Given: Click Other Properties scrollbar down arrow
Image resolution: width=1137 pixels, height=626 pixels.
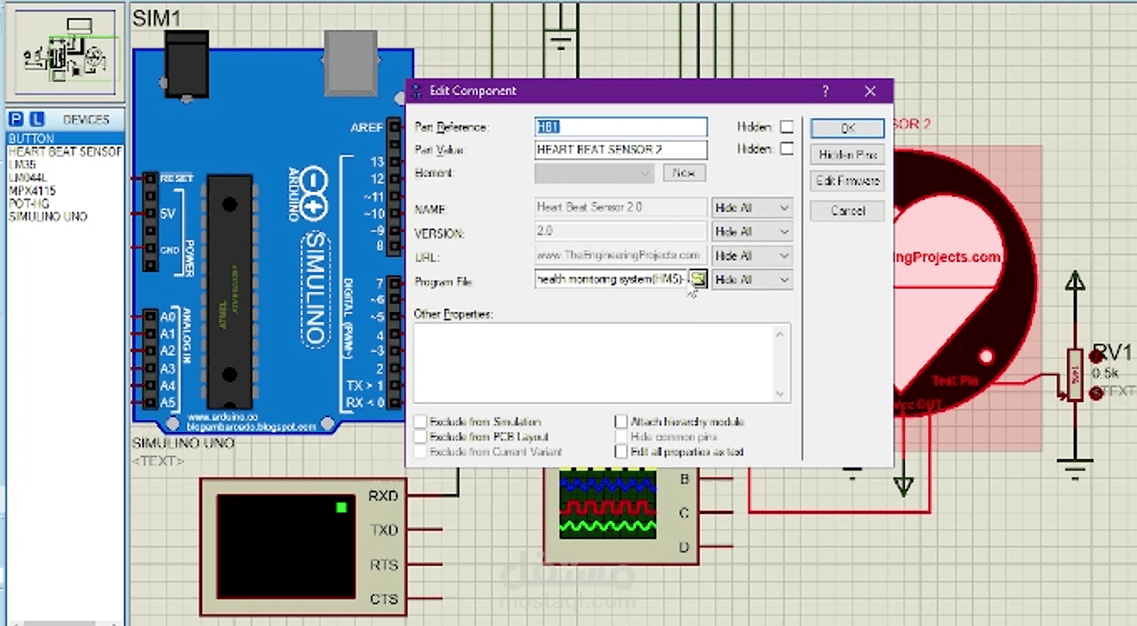Looking at the screenshot, I should click(x=780, y=394).
